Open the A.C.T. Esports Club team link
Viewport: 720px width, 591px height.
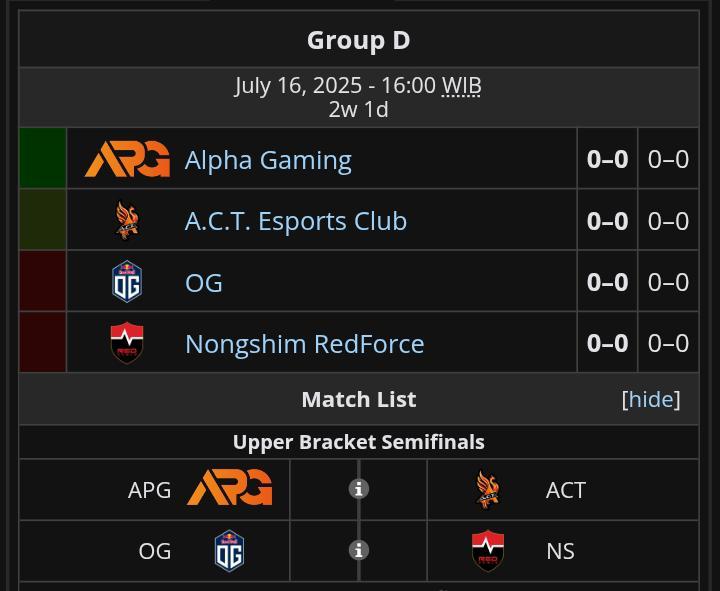tap(296, 221)
